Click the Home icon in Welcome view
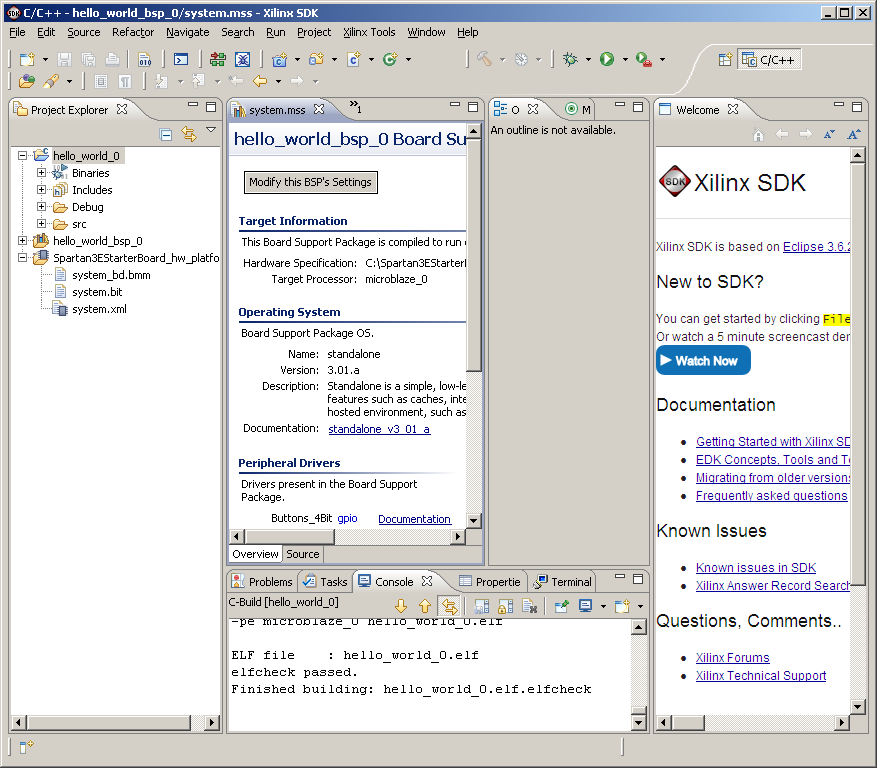The height and width of the screenshot is (768, 877). pos(758,135)
